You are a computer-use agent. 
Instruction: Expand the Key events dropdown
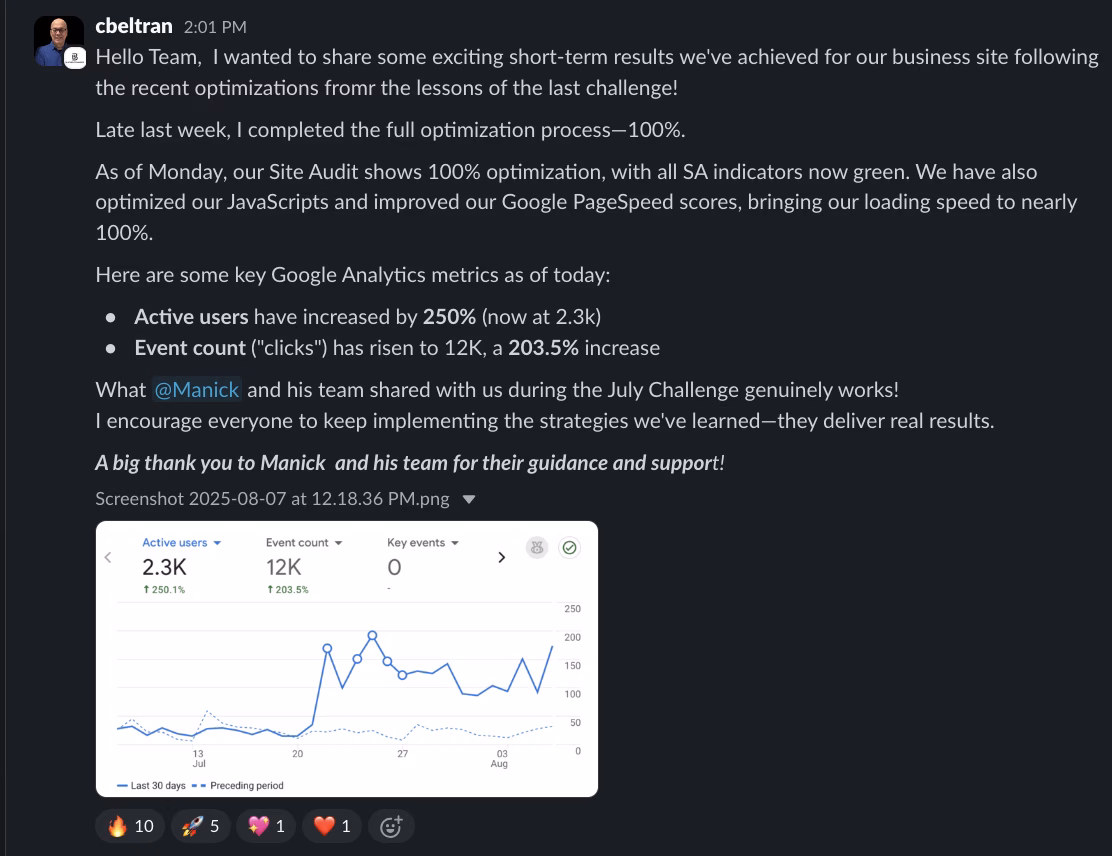click(x=423, y=543)
